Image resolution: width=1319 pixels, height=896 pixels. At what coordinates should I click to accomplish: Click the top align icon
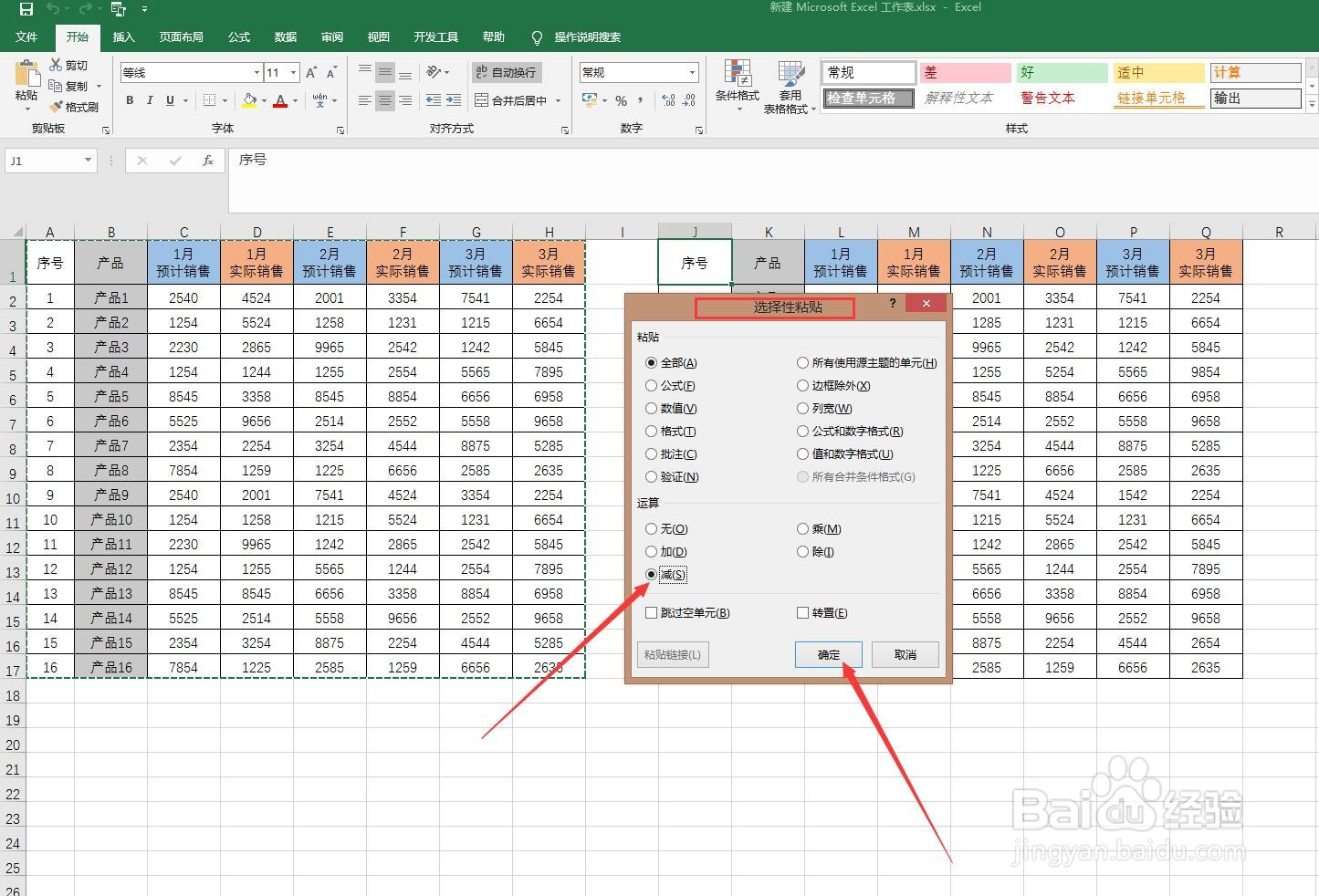click(365, 72)
